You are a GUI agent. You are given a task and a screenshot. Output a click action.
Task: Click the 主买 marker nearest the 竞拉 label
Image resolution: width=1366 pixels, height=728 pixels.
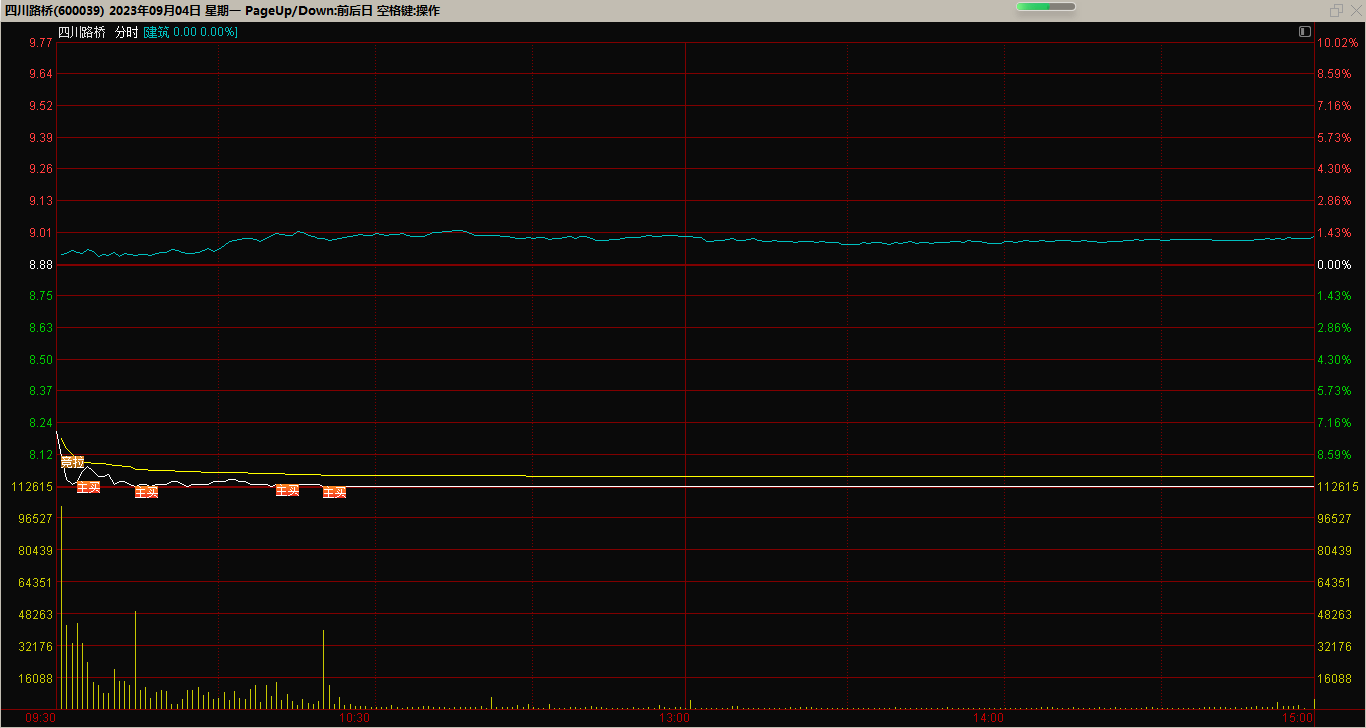pos(89,487)
